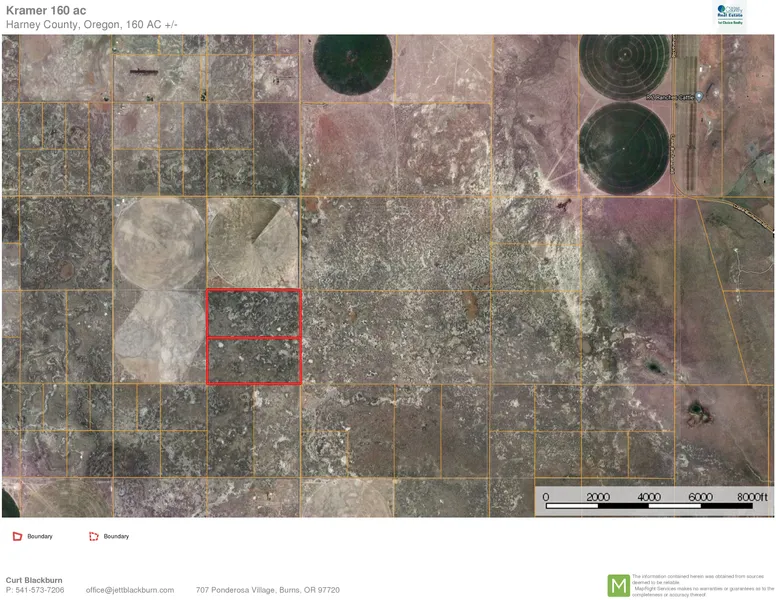Click the phone number 541-573-7206
Viewport: 776px width, 600px height.
[x=40, y=590]
